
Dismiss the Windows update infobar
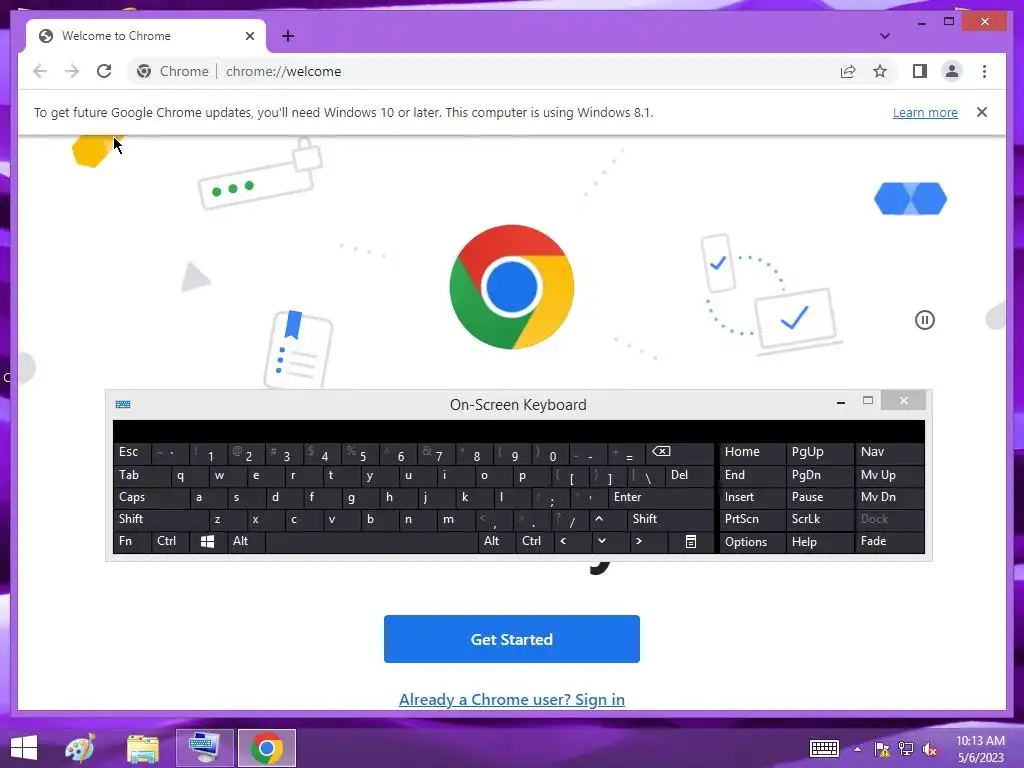click(982, 112)
